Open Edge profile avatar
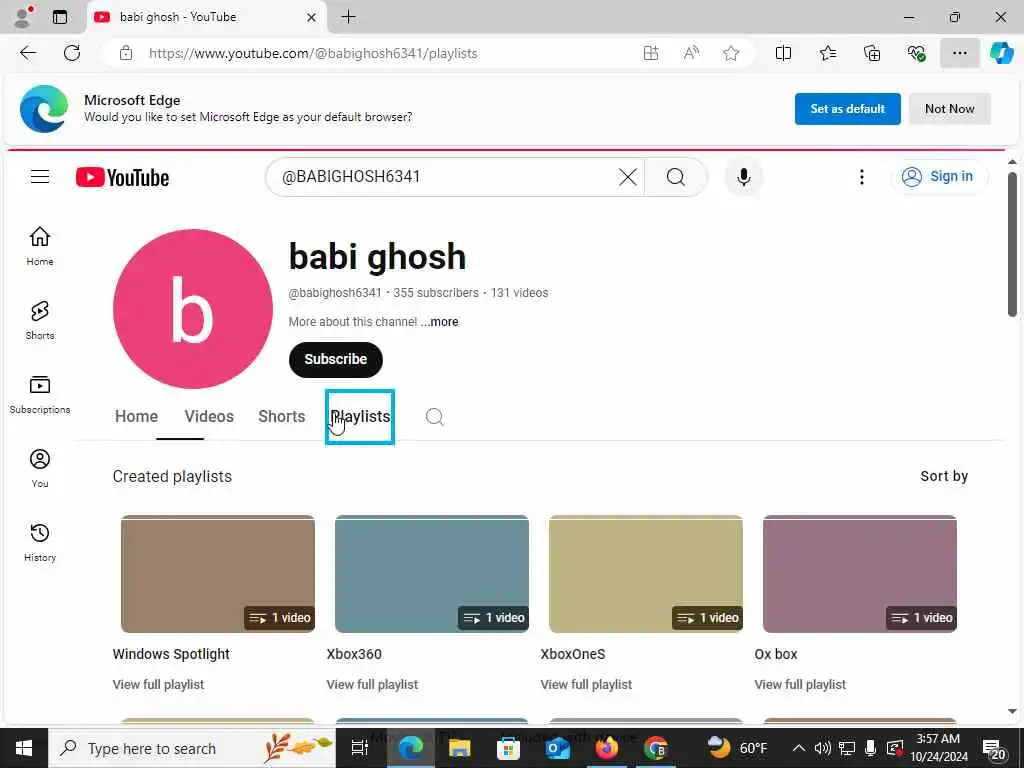Viewport: 1024px width, 768px height. [23, 17]
